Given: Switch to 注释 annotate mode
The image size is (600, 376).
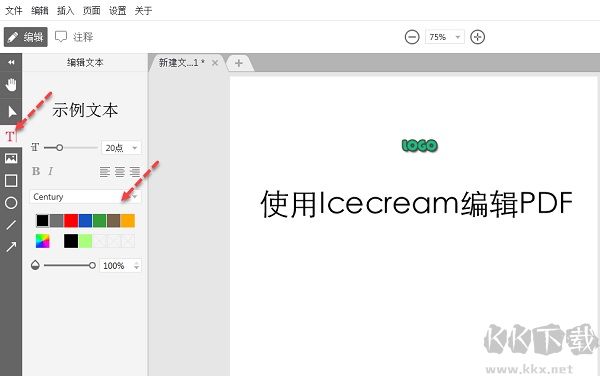Looking at the screenshot, I should click(x=74, y=37).
